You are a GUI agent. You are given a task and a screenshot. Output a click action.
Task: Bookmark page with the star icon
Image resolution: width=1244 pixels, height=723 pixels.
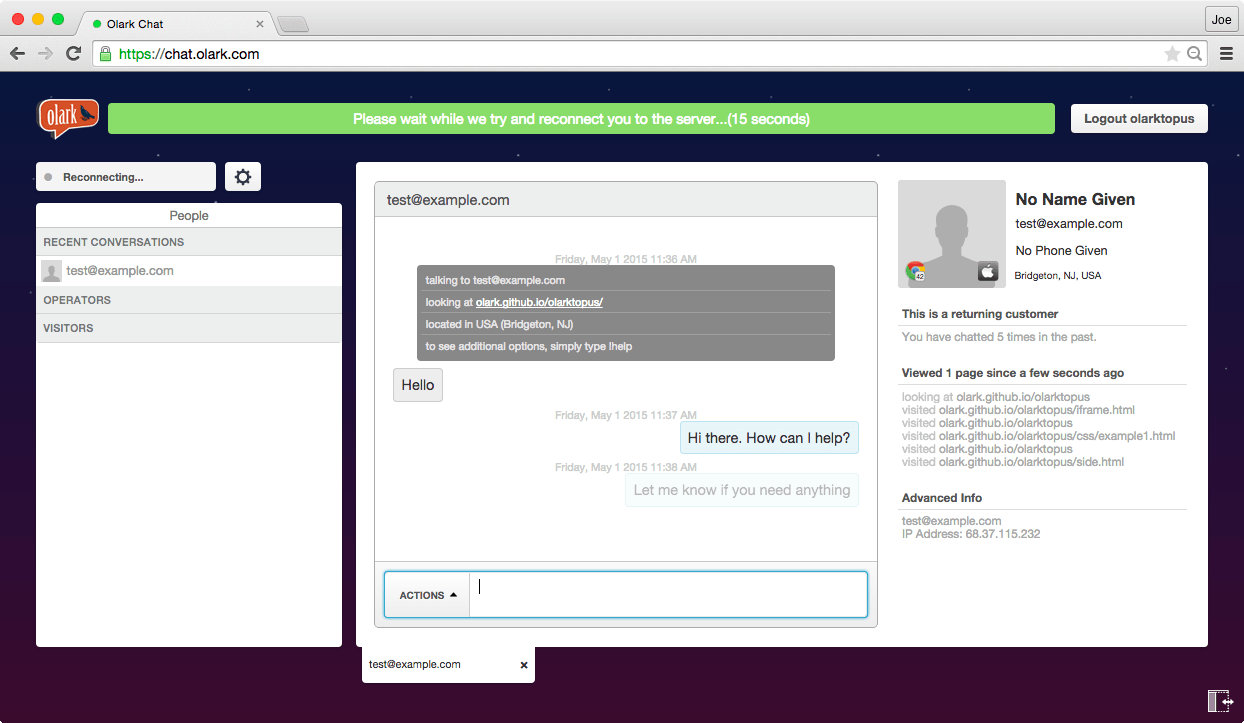coord(1172,54)
